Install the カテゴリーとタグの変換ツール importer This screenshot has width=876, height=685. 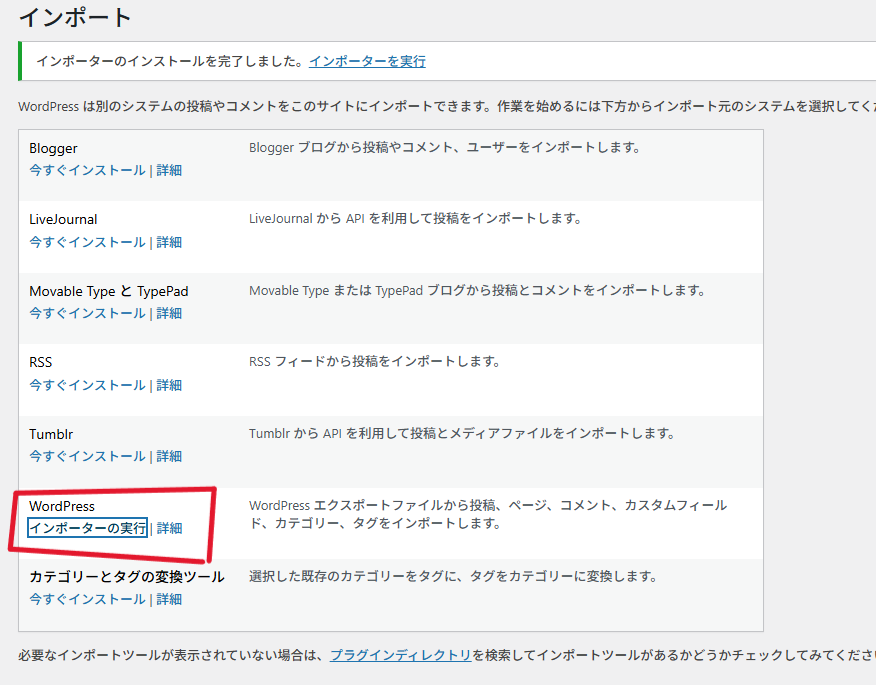pyautogui.click(x=87, y=599)
